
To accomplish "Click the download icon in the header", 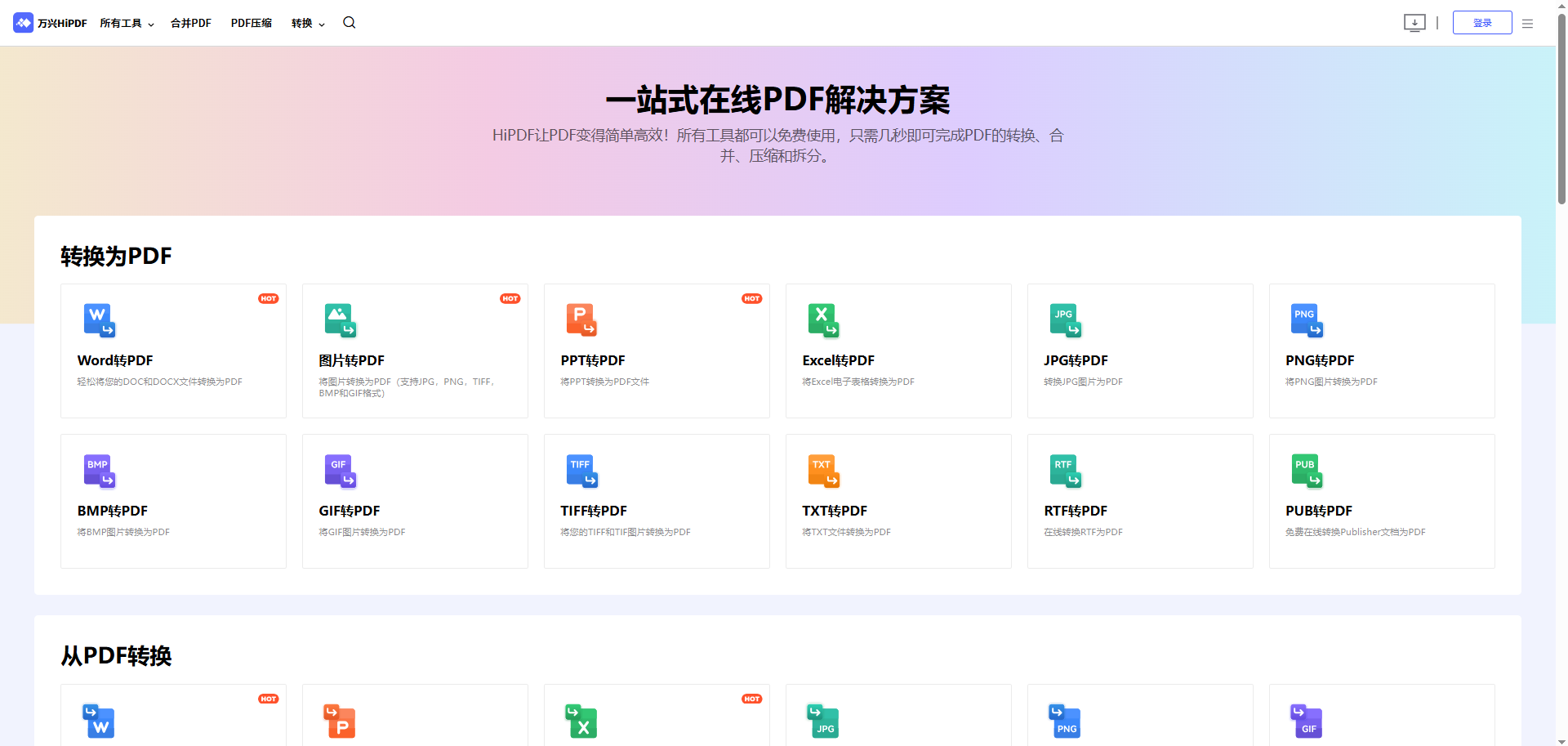I will pos(1415,23).
